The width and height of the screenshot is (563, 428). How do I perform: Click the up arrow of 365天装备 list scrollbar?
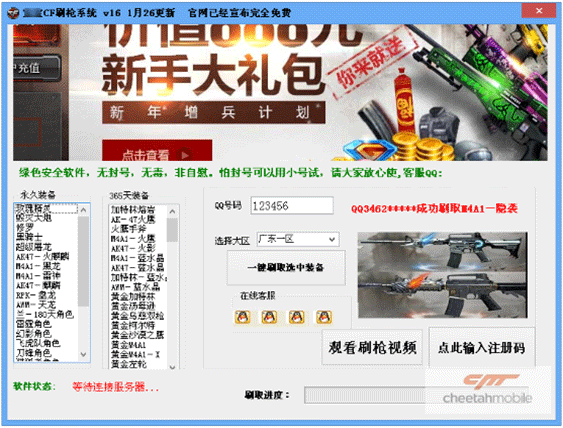[172, 211]
